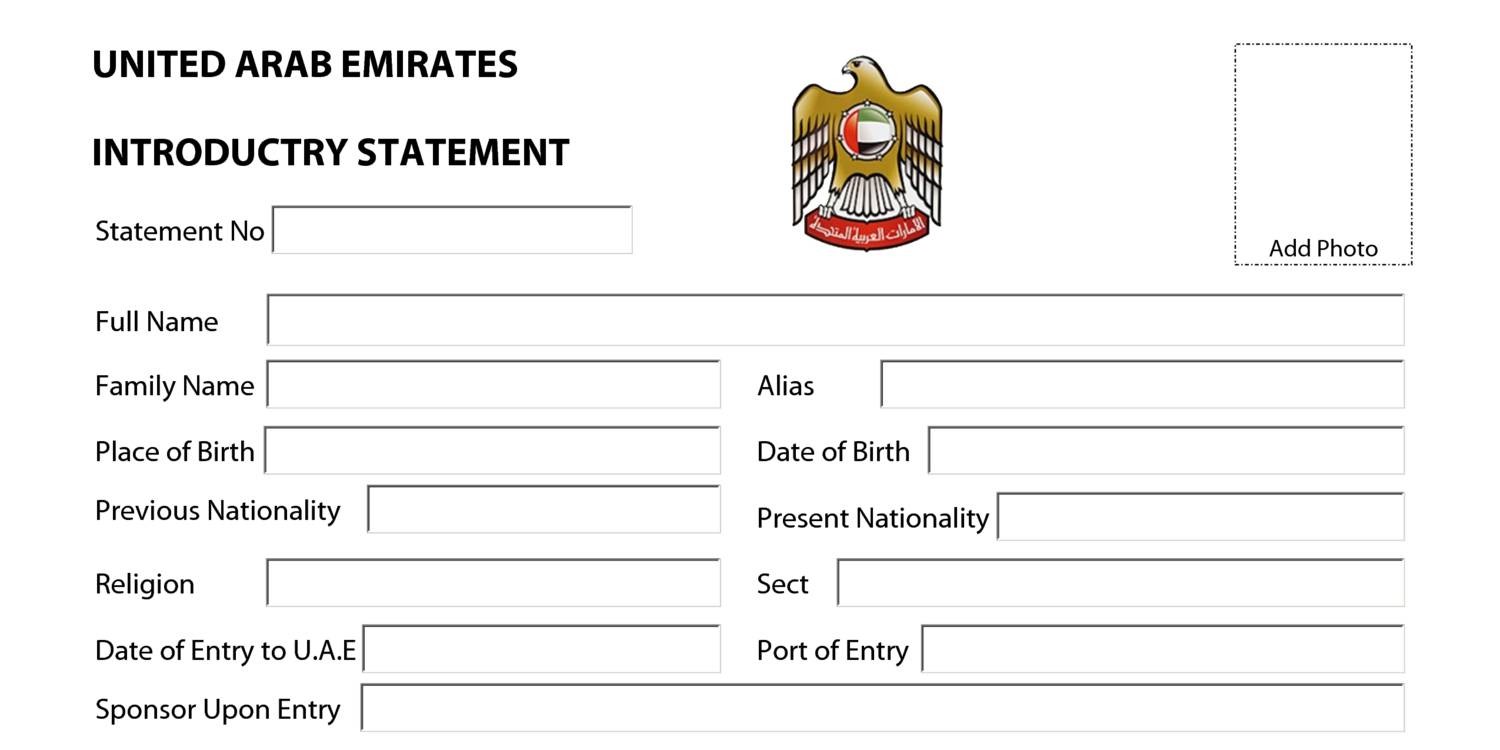Click the Date of Birth field

pyautogui.click(x=1166, y=451)
